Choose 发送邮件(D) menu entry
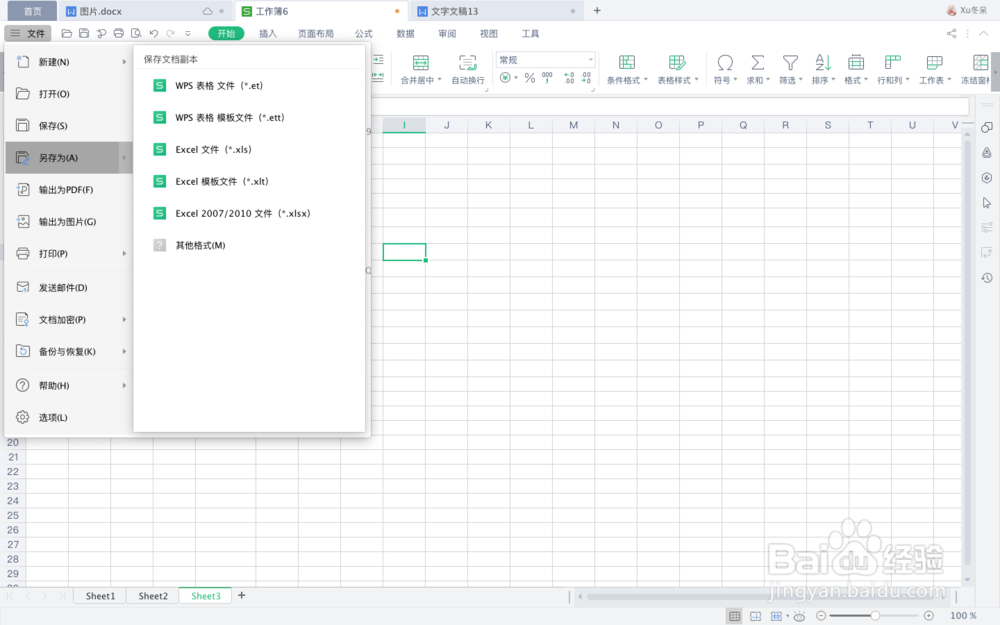The width and height of the screenshot is (1000, 625). (68, 288)
